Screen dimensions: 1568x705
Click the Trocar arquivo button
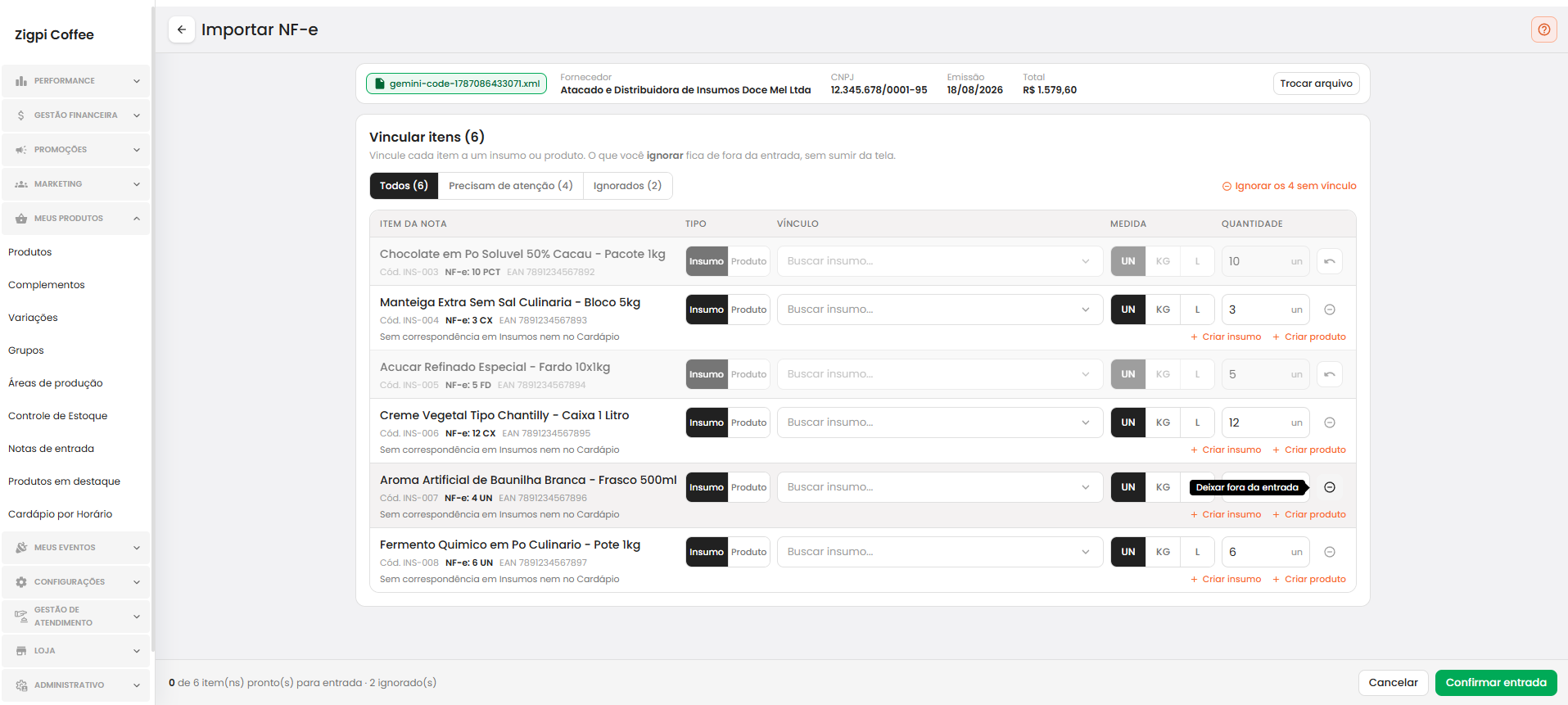1316,84
